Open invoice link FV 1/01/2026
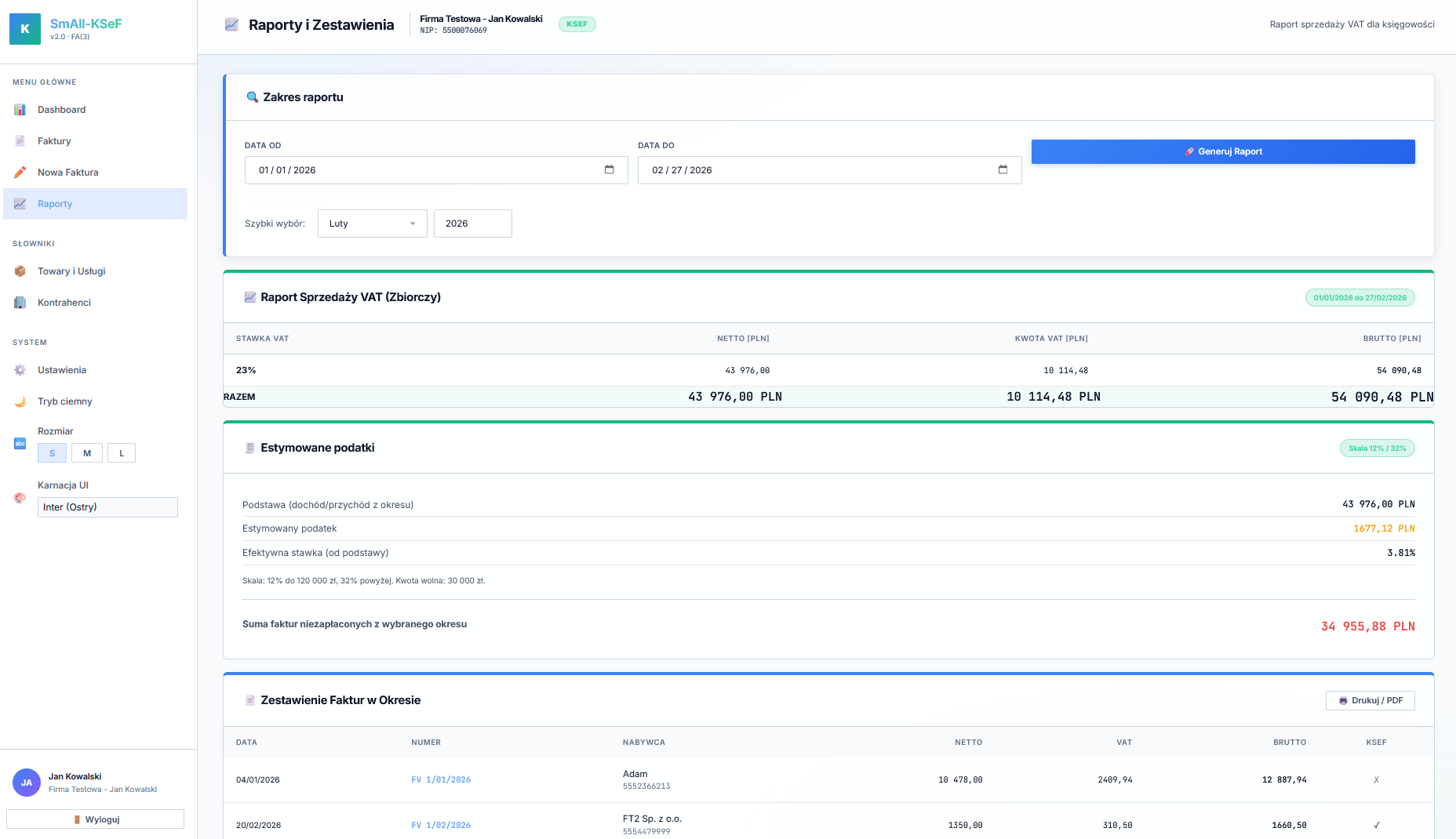 pos(441,780)
